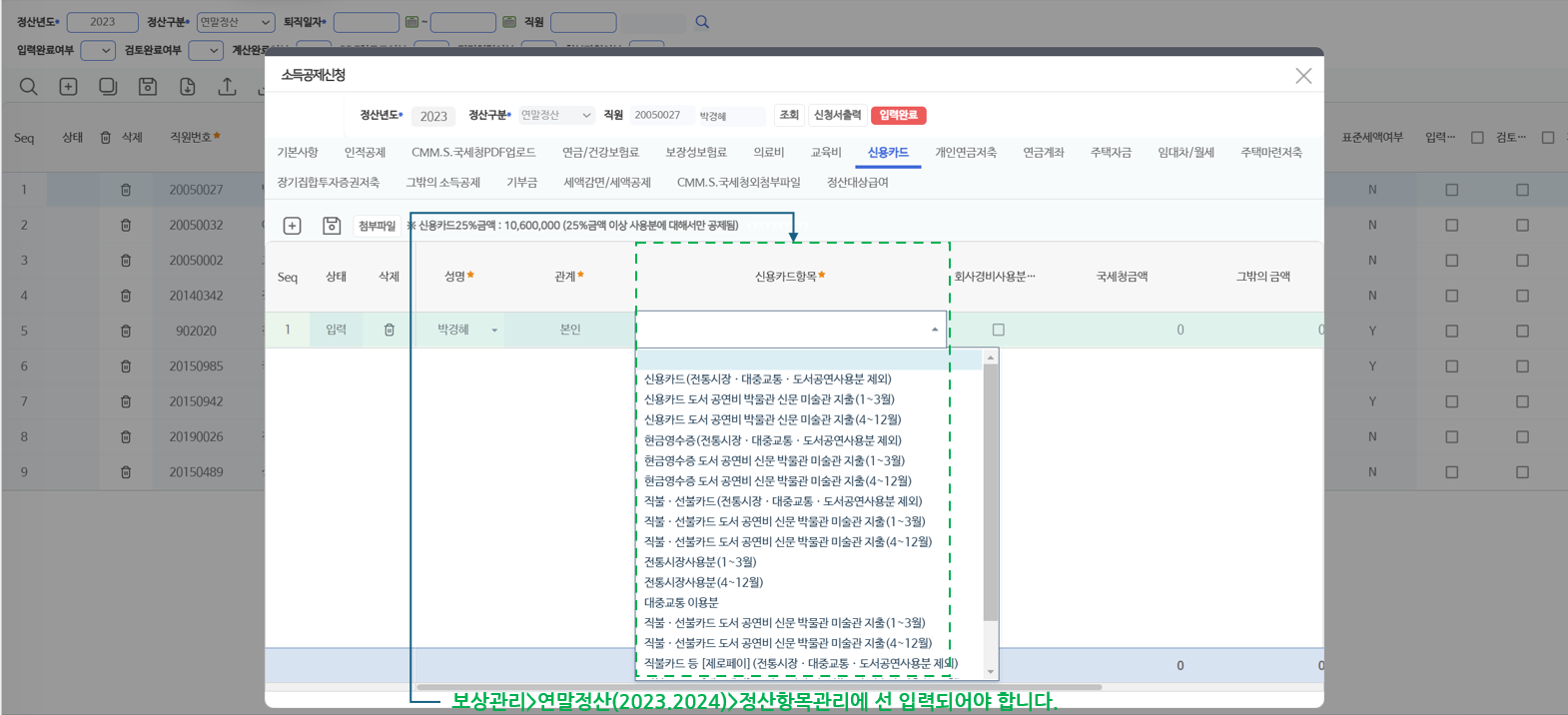Toggle 회사경비사용분 checkbox in 박경혜 row
Image resolution: width=1568 pixels, height=715 pixels.
point(999,330)
